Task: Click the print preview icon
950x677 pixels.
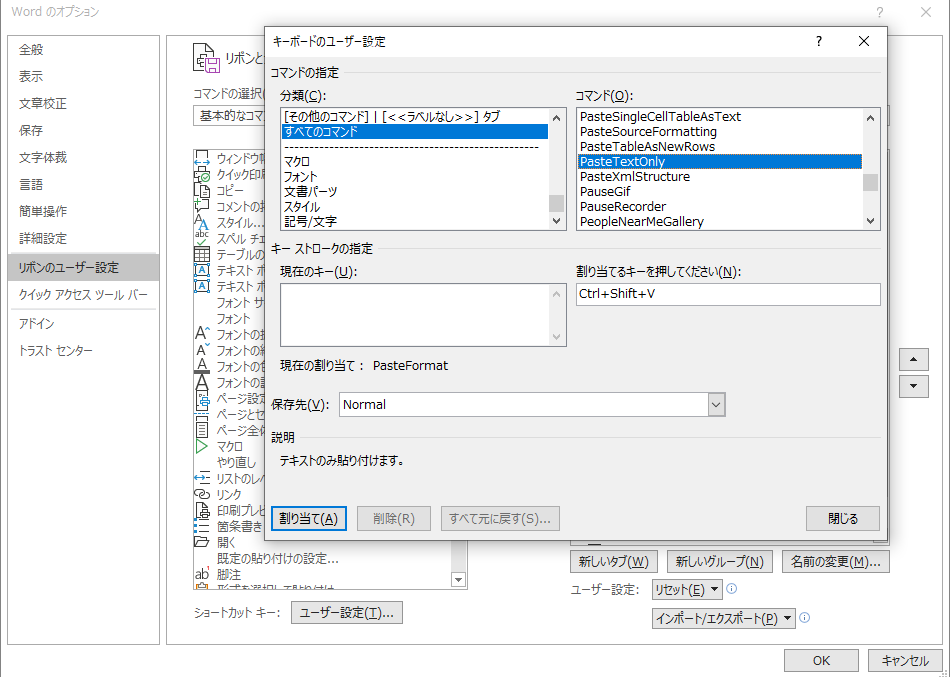Action: click(202, 510)
